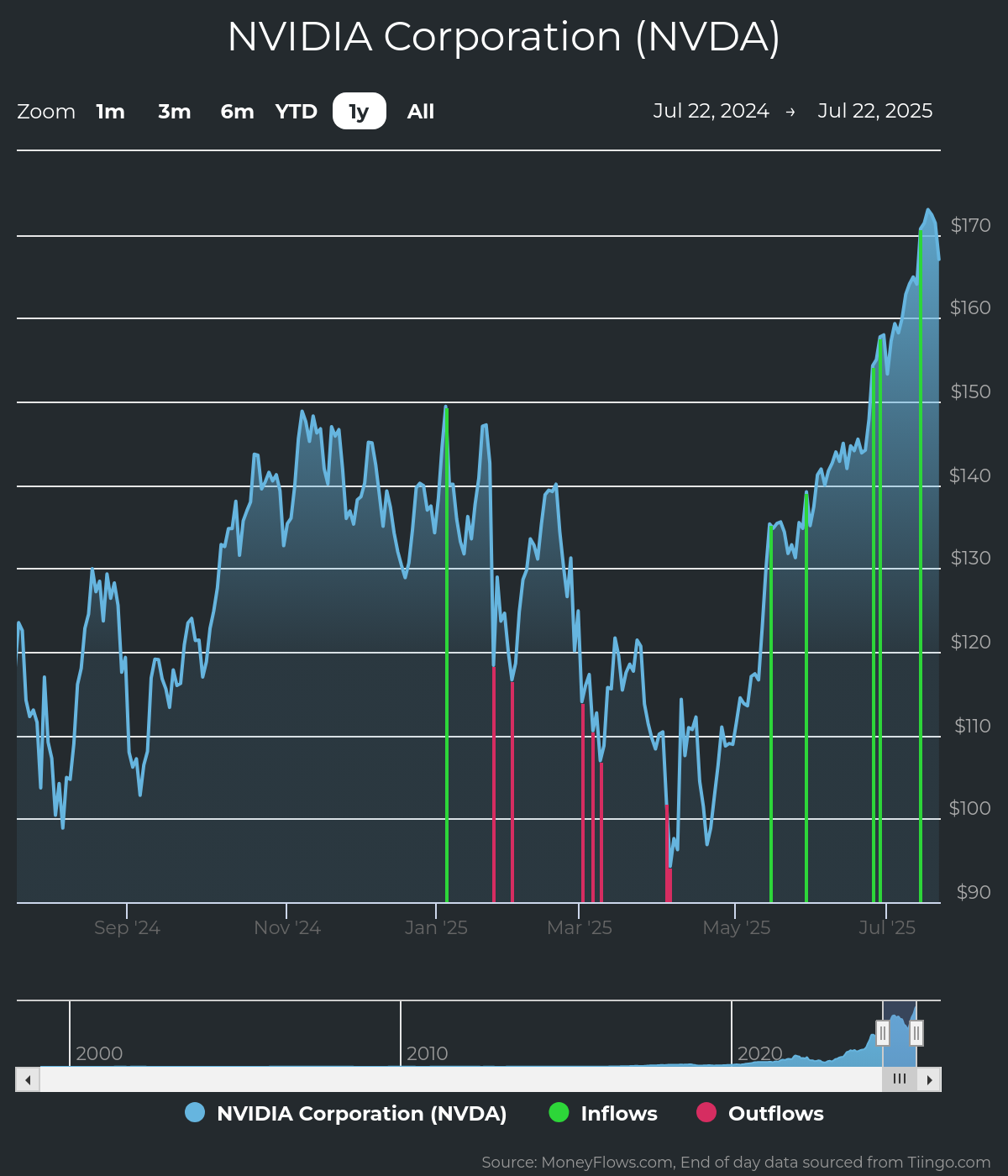Click the Mar '25 axis label
The width and height of the screenshot is (1008, 1176).
[x=580, y=928]
